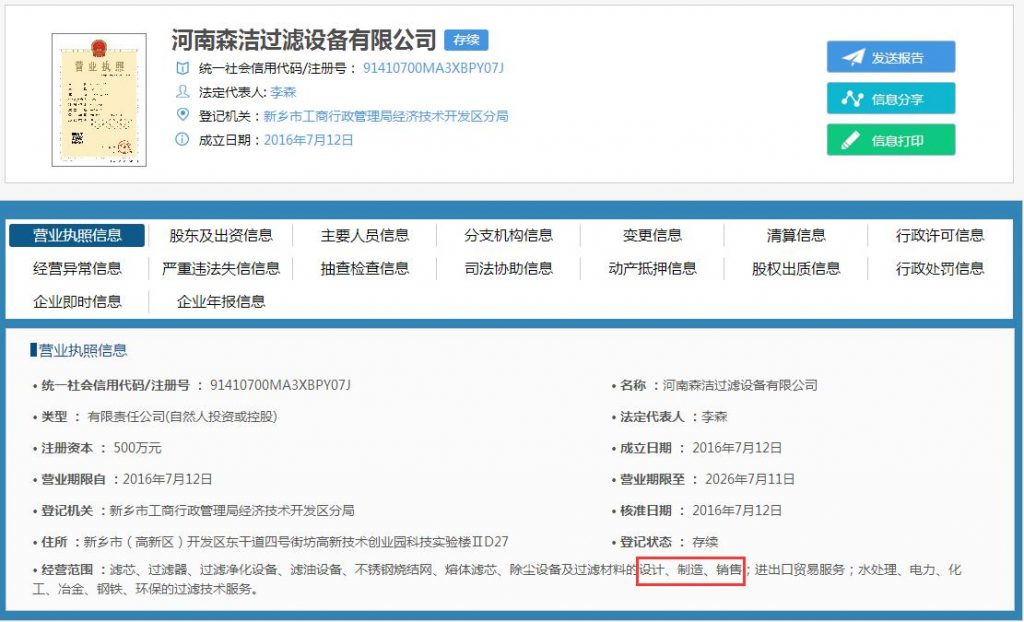Click the paper plane icon on 发送报告
The width and height of the screenshot is (1024, 622).
[852, 57]
